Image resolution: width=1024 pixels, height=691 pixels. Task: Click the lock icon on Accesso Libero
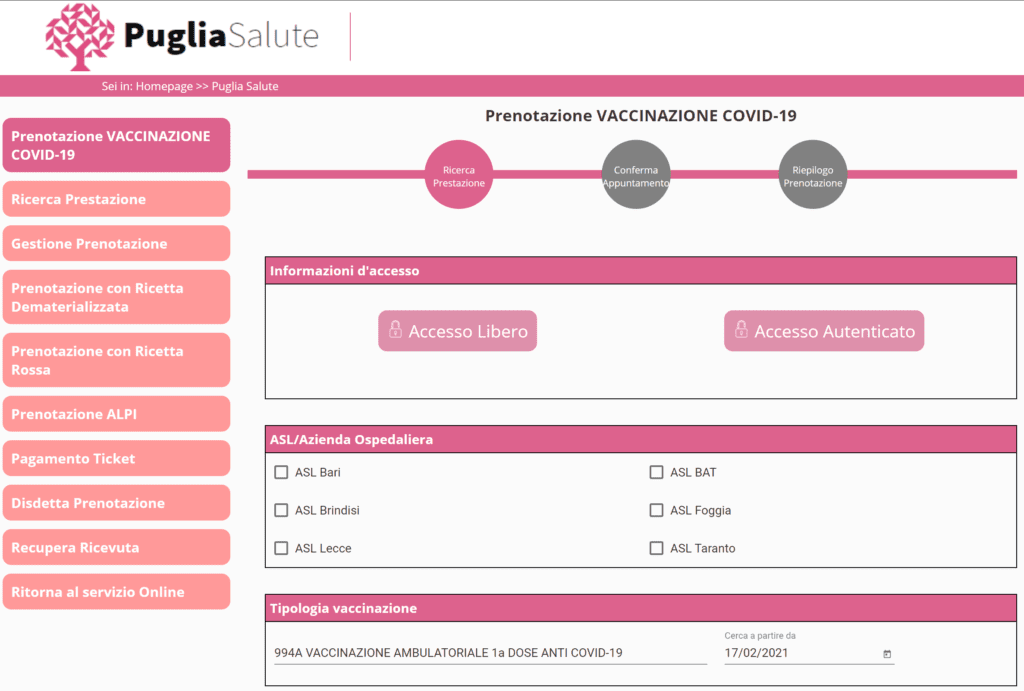(395, 329)
